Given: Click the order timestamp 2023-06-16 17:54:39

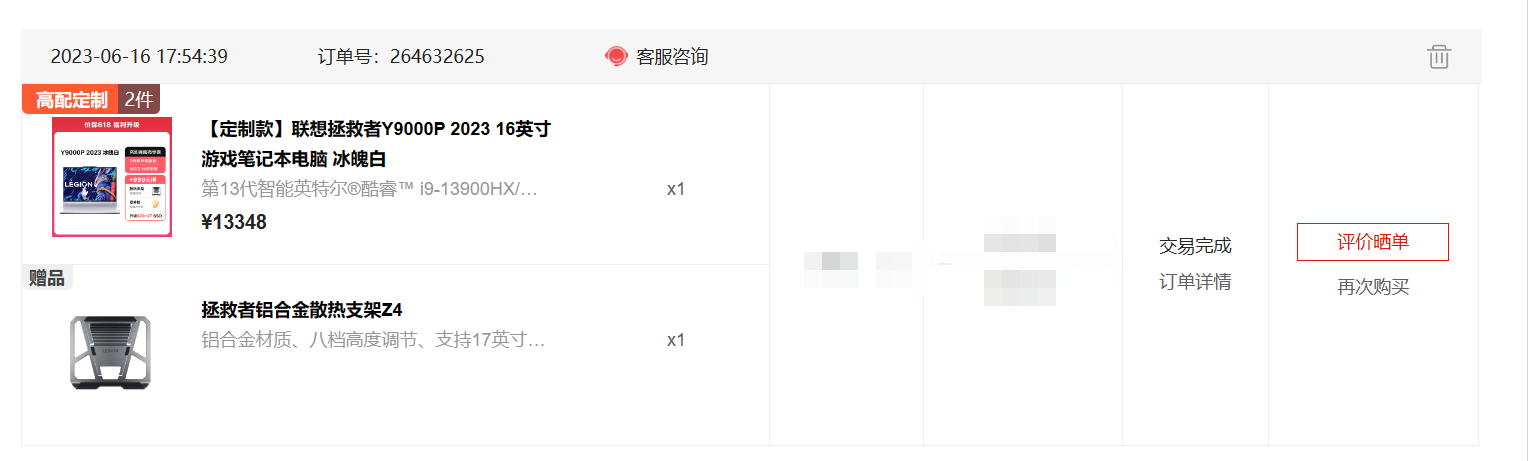Looking at the screenshot, I should point(139,57).
